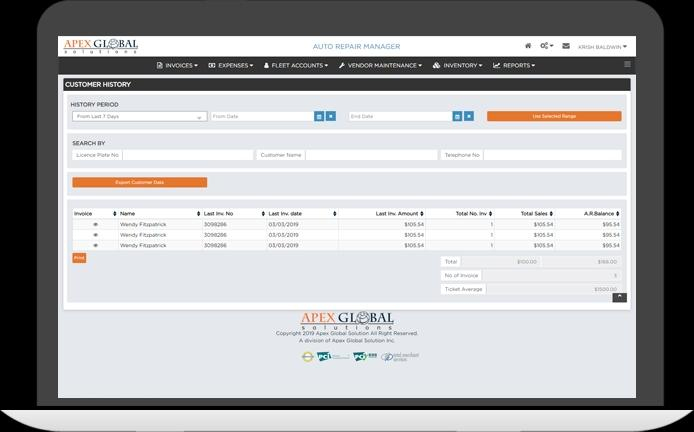Image resolution: width=694 pixels, height=432 pixels.
Task: Click the Telephone No search field
Action: [552, 155]
